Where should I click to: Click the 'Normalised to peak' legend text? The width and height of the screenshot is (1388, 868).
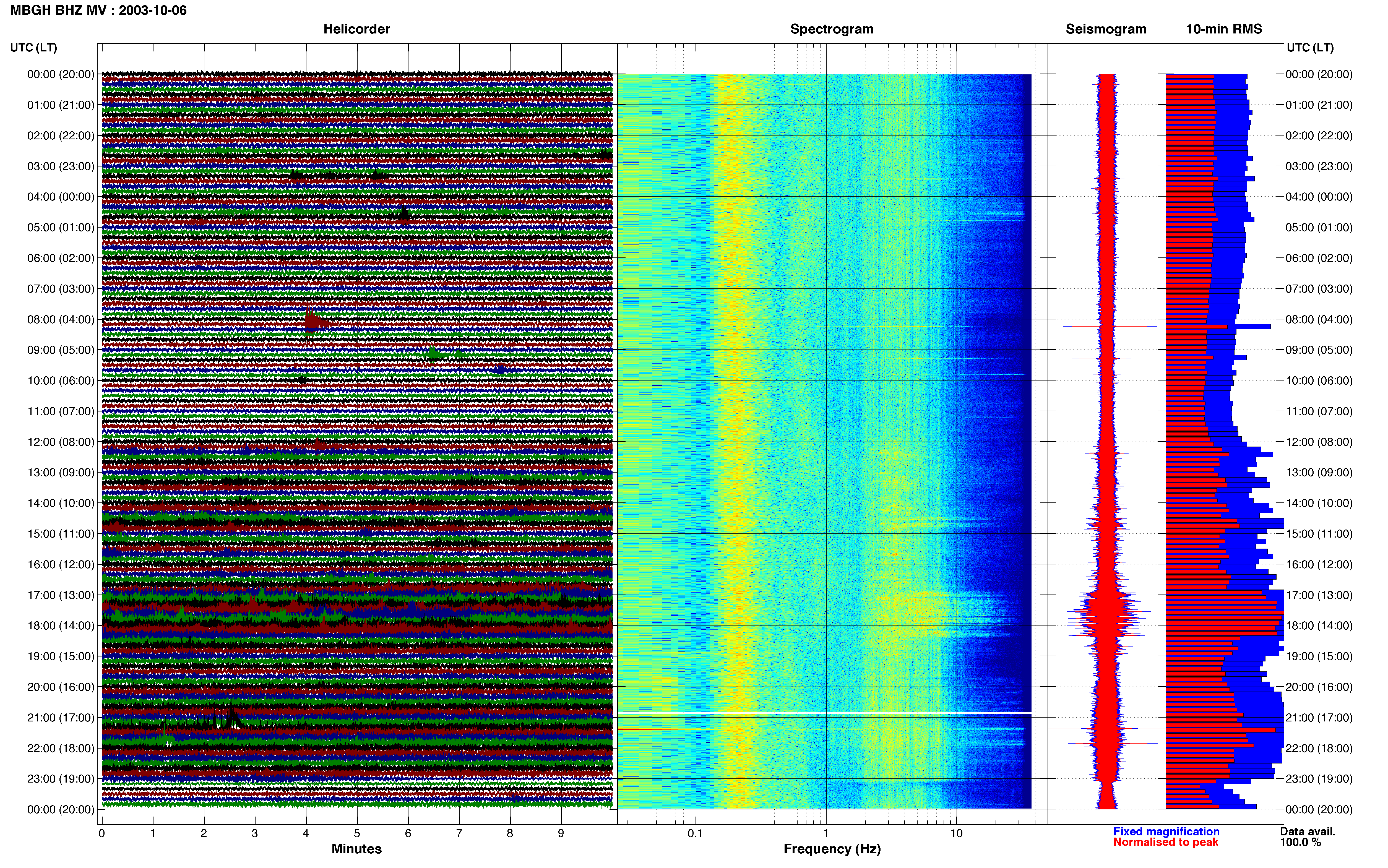click(1165, 842)
